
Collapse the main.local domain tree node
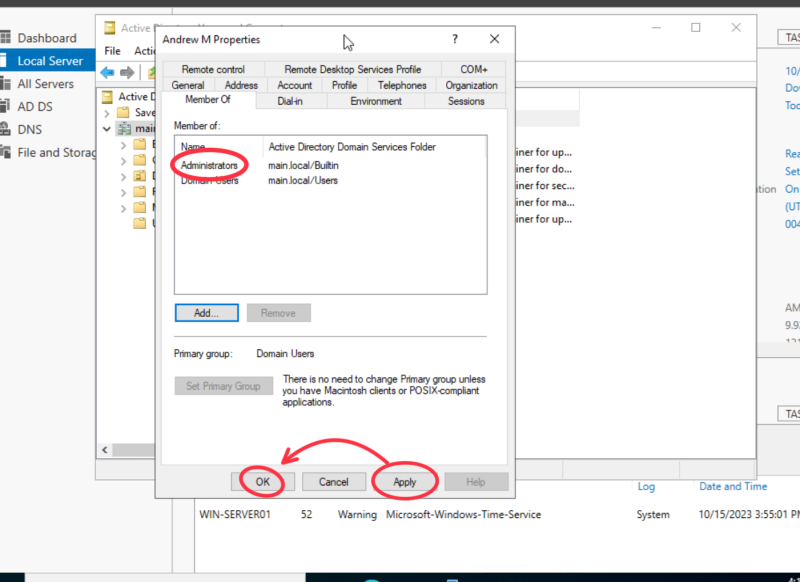coord(107,129)
